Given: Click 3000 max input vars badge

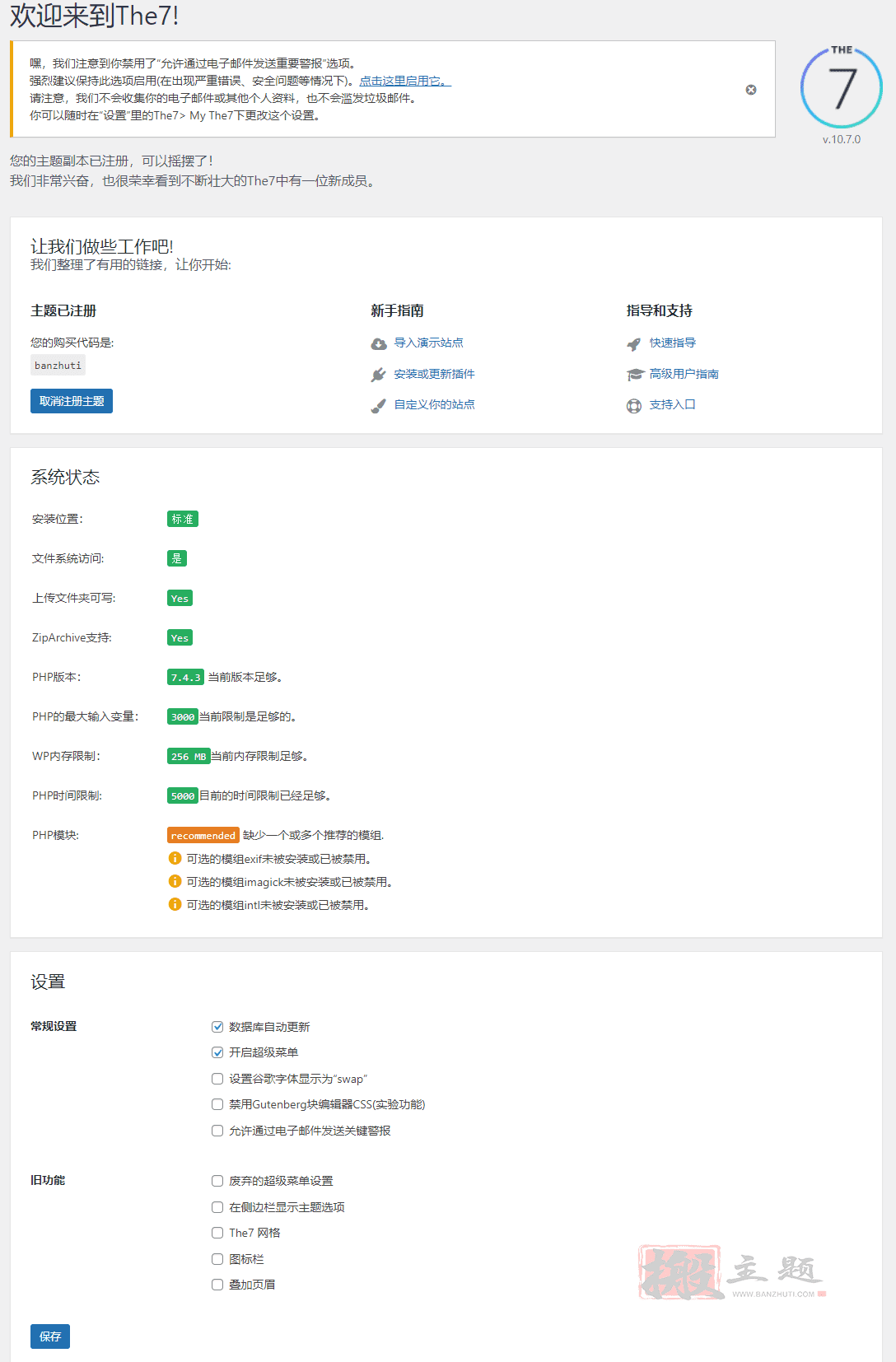Looking at the screenshot, I should (x=183, y=716).
